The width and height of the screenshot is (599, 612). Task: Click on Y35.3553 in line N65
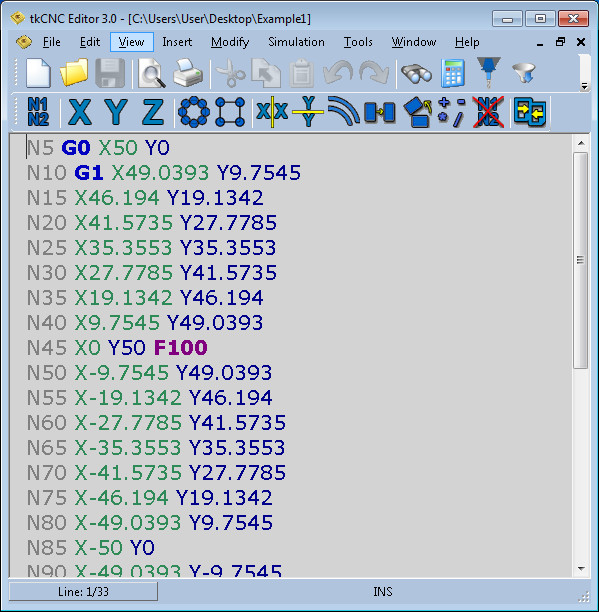tap(237, 448)
